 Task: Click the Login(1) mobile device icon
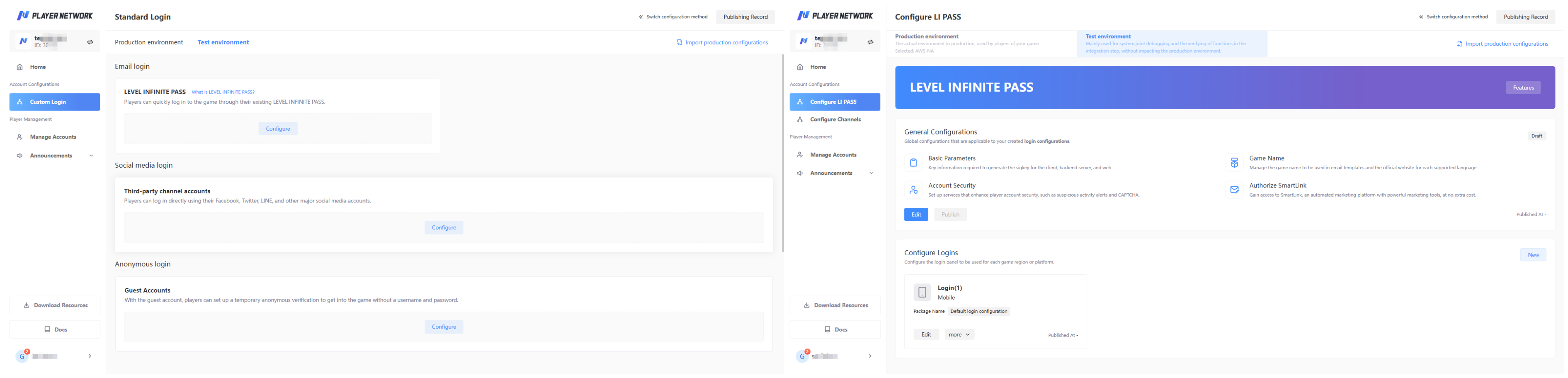tap(922, 292)
